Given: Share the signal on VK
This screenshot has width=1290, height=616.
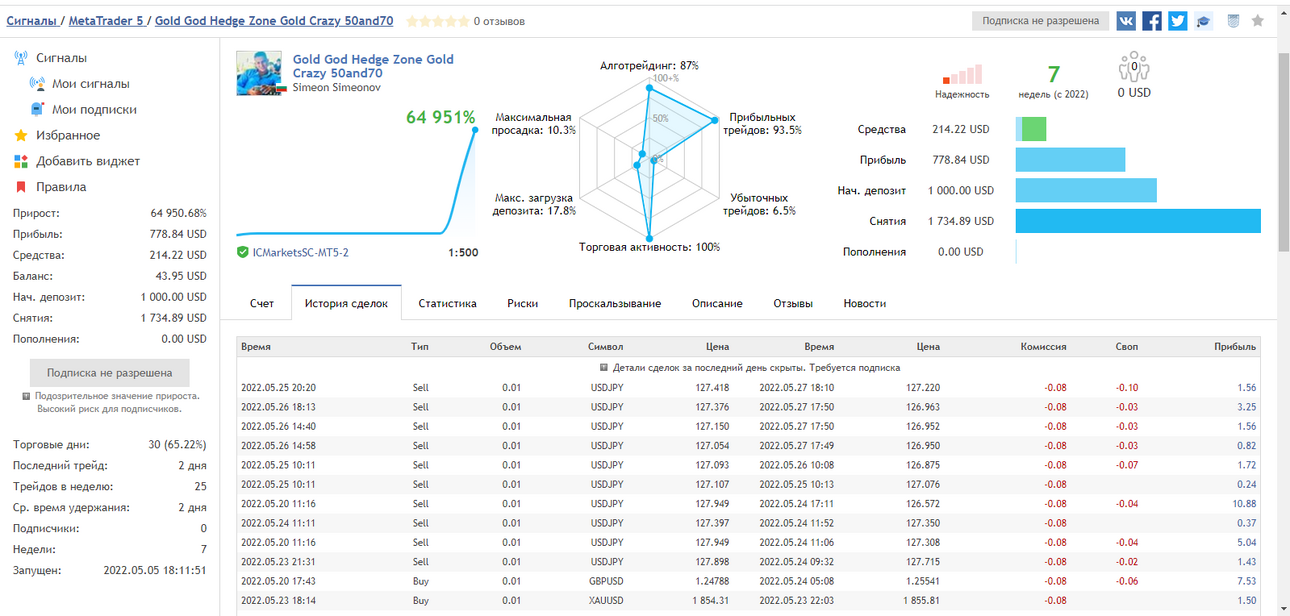Looking at the screenshot, I should [1126, 20].
